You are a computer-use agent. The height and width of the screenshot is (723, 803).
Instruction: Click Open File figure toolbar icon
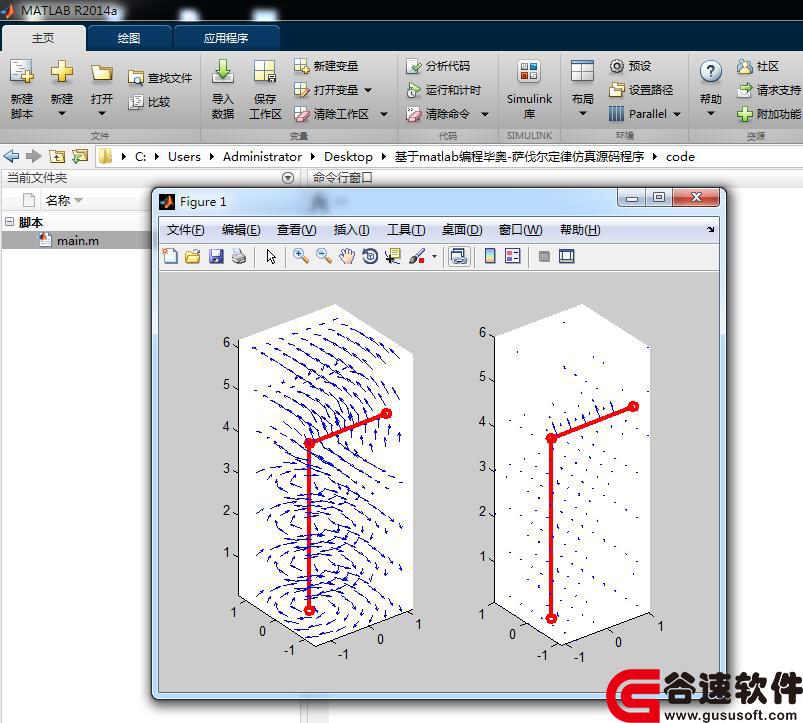coord(193,256)
